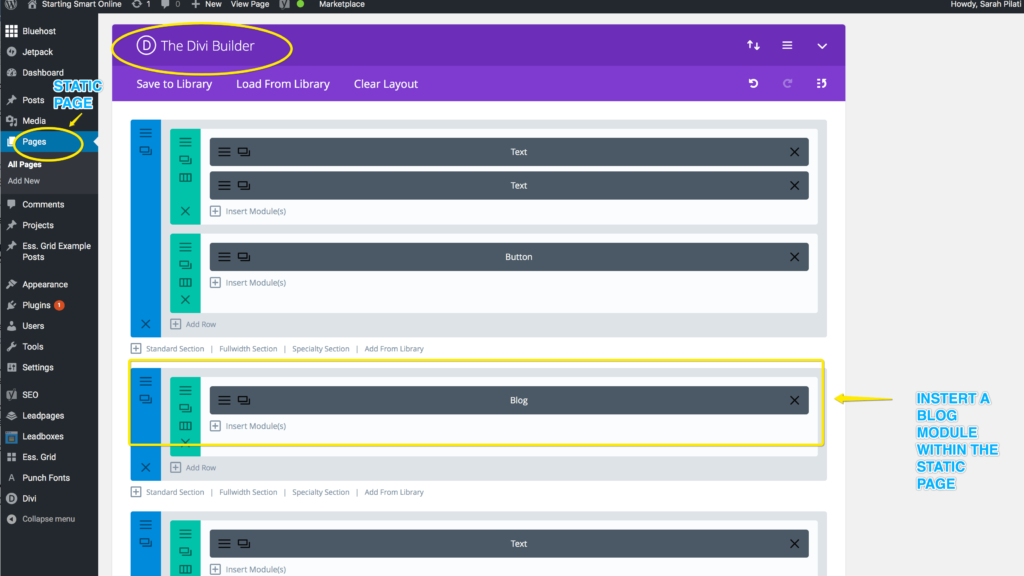
Task: Clone the first Text module
Action: pyautogui.click(x=244, y=152)
